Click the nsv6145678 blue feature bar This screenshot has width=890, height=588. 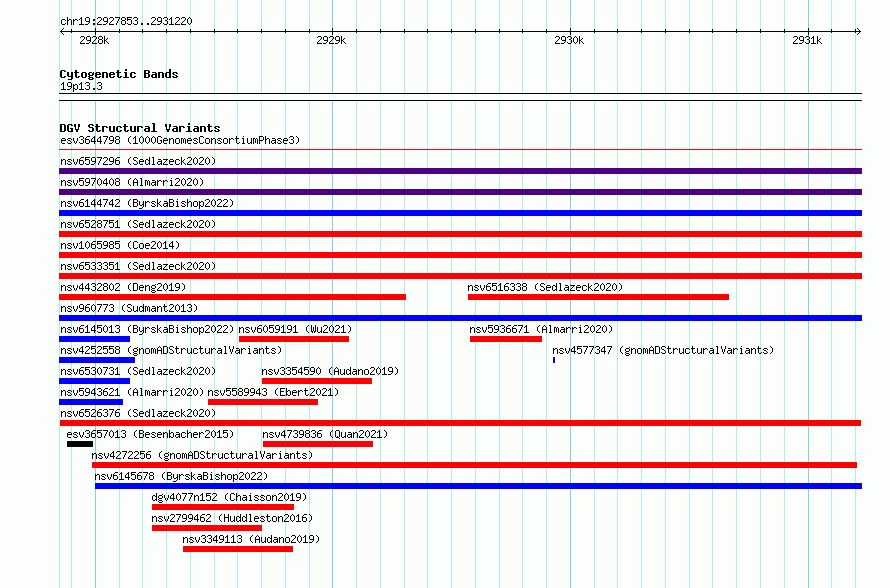(478, 486)
